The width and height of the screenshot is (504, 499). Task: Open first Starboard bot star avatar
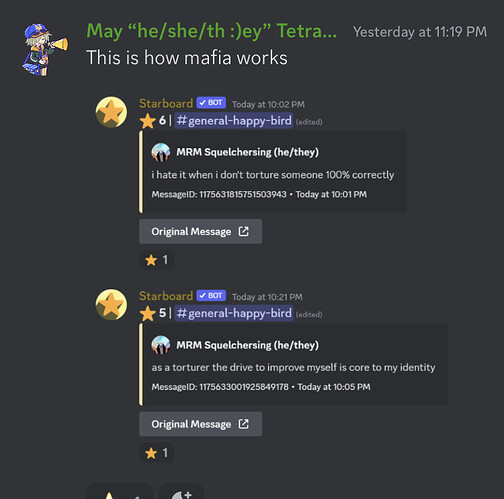(x=111, y=112)
